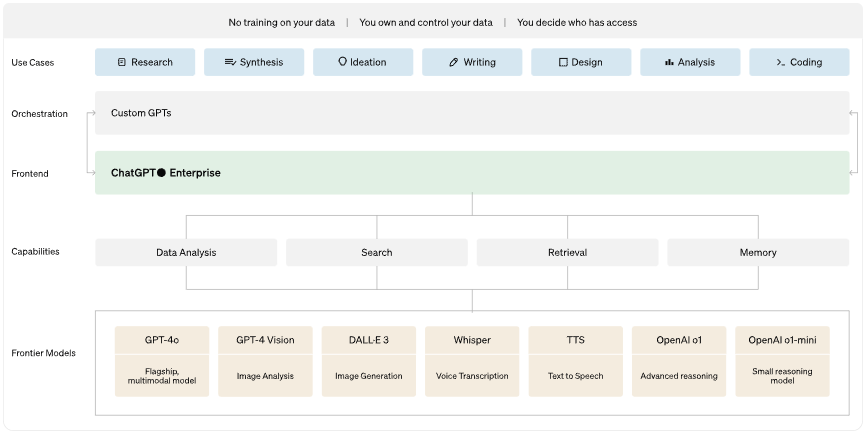Click the 'Image Generation' description
The height and width of the screenshot is (437, 867).
(369, 376)
